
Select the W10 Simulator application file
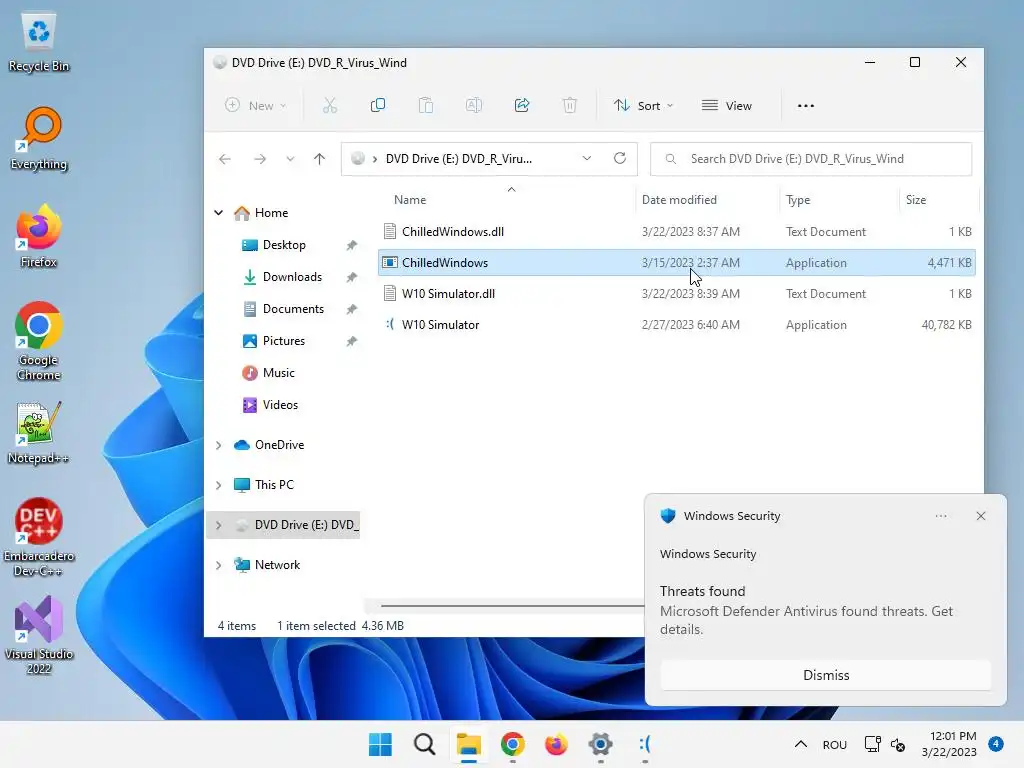coord(677,325)
